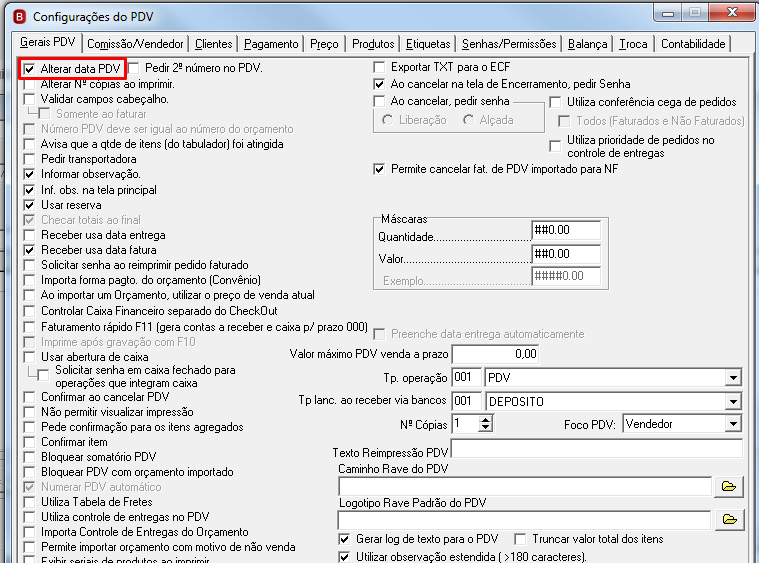Check Faturamento rápido F11 option
The image size is (759, 563).
pos(30,327)
